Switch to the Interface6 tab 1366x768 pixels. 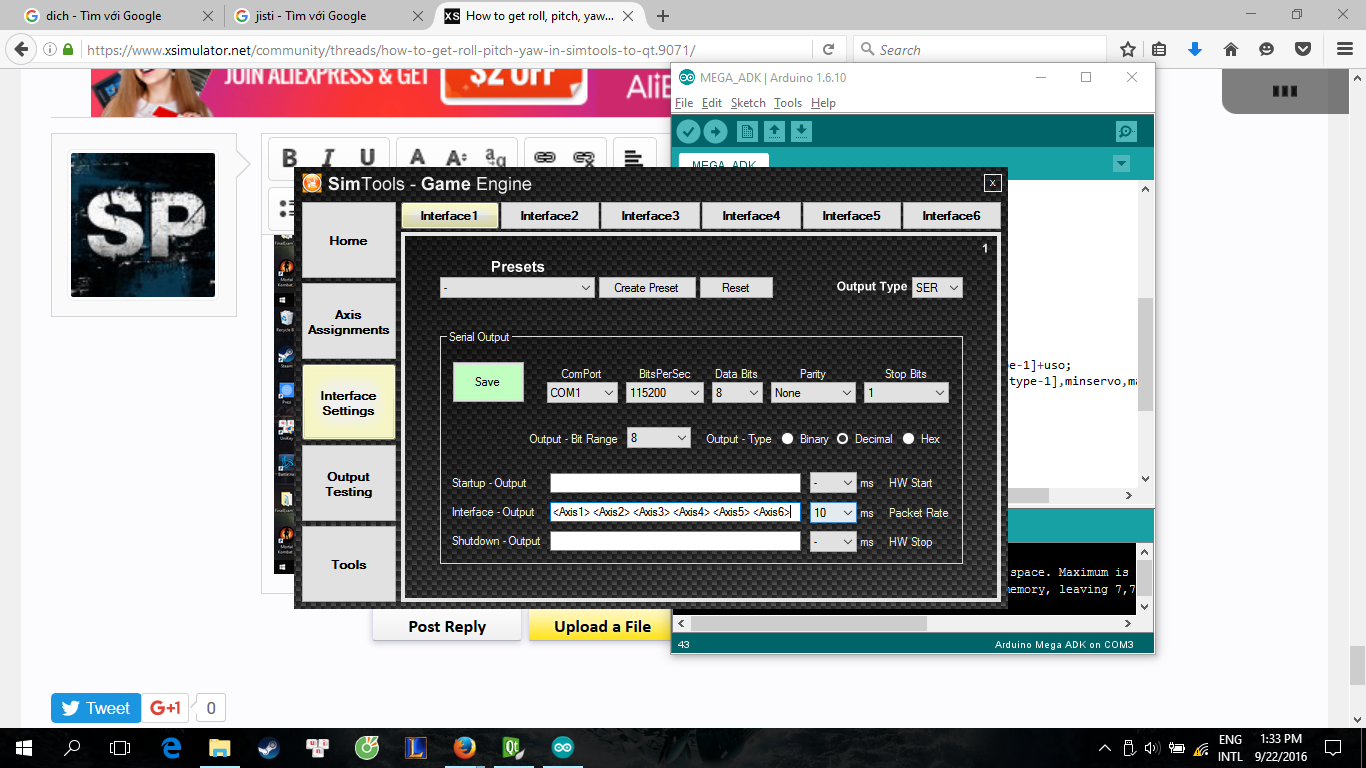click(951, 215)
